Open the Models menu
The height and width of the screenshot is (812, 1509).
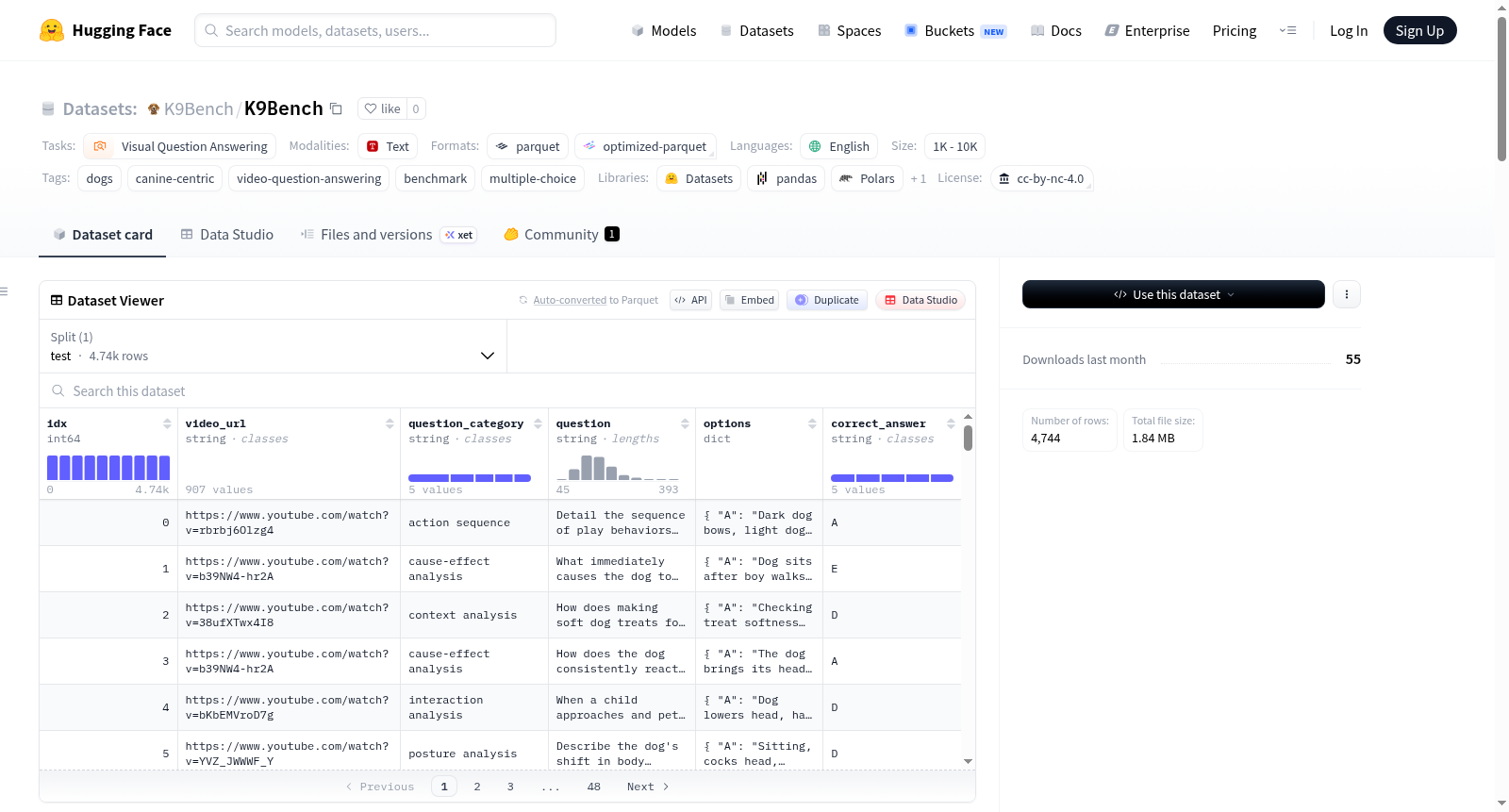(664, 30)
